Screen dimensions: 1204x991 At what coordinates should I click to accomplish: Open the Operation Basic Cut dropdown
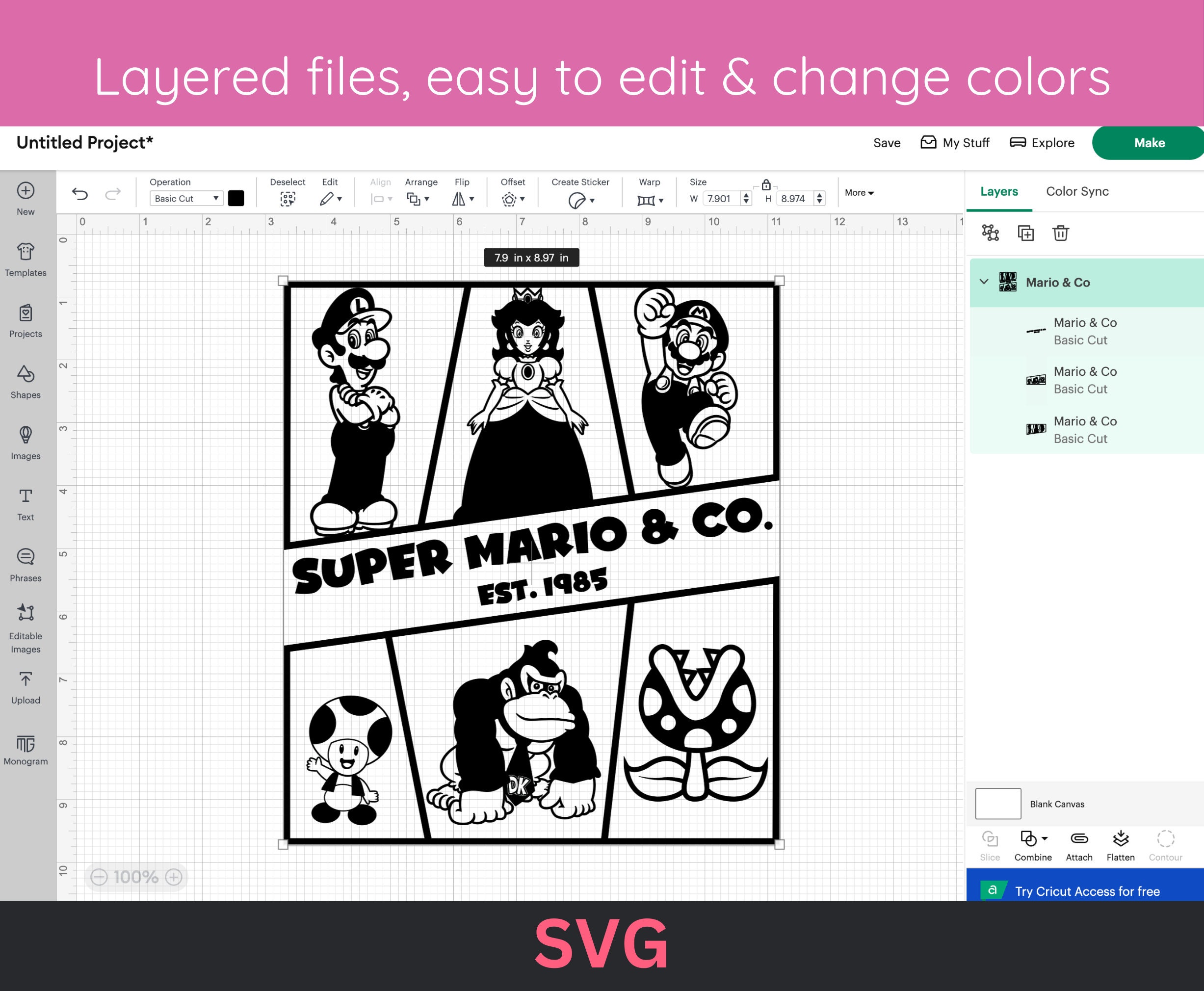coord(186,199)
